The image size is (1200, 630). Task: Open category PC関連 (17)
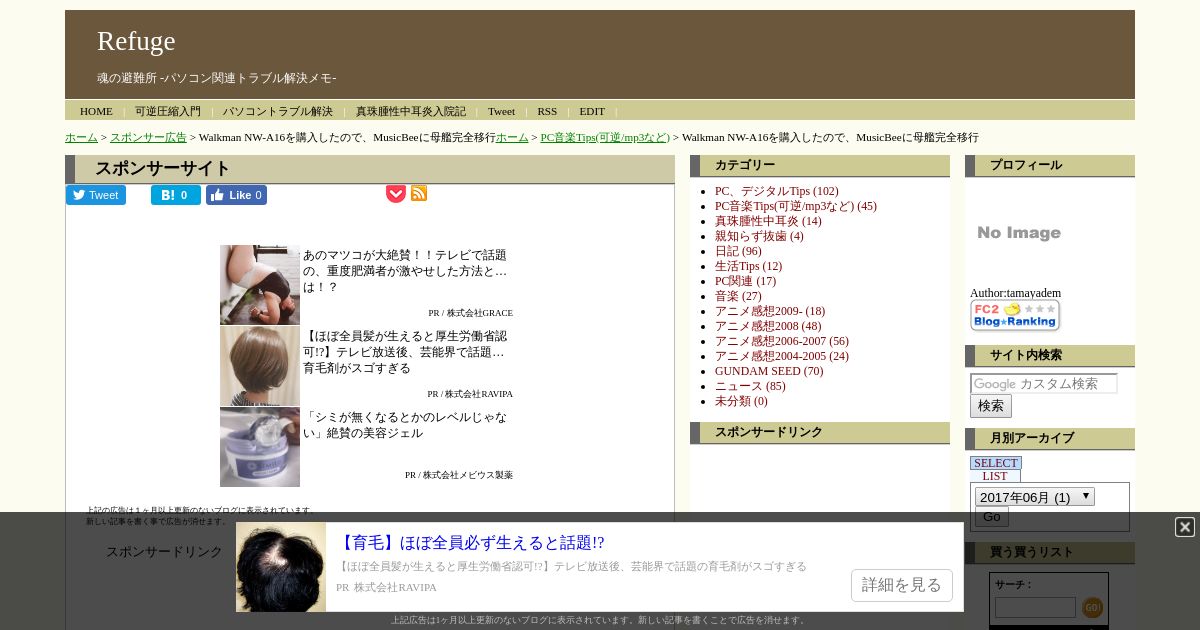point(745,281)
